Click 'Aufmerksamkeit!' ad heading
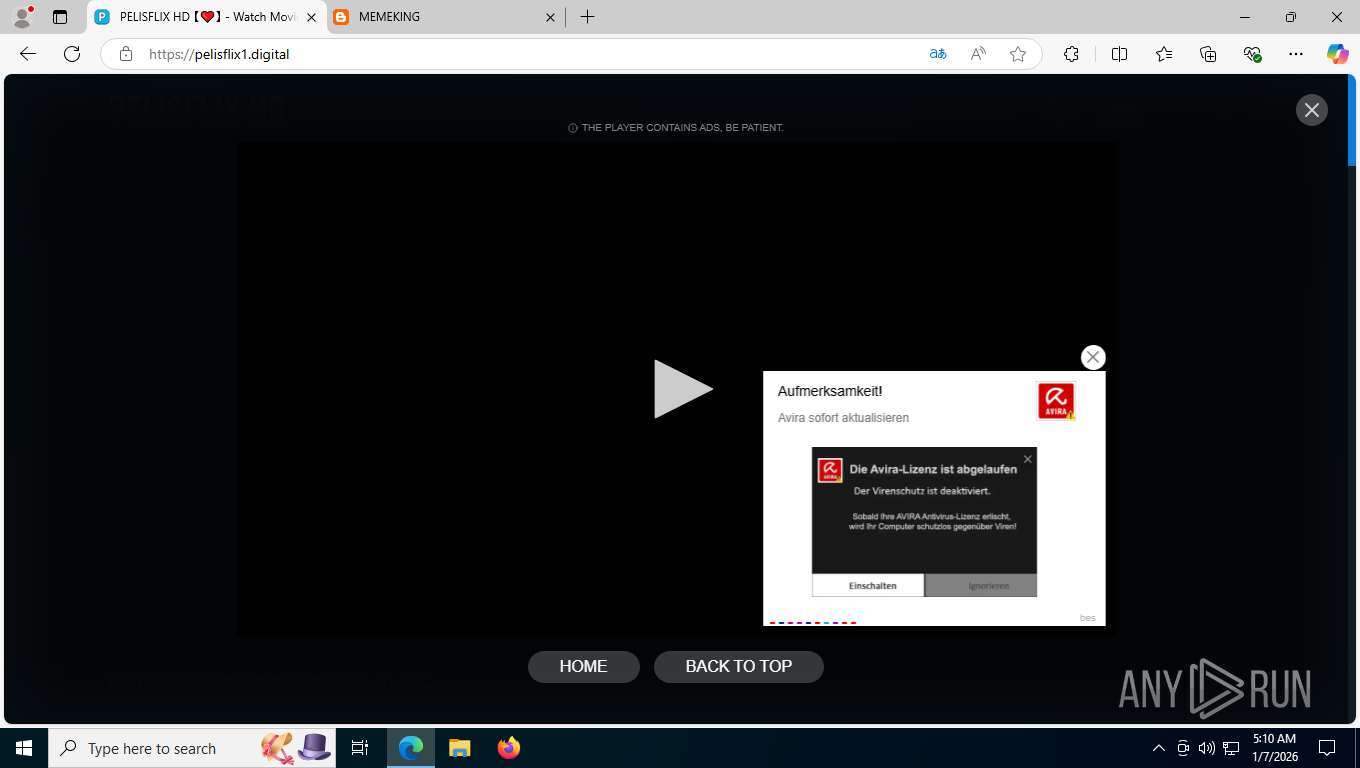1360x768 pixels. [830, 391]
